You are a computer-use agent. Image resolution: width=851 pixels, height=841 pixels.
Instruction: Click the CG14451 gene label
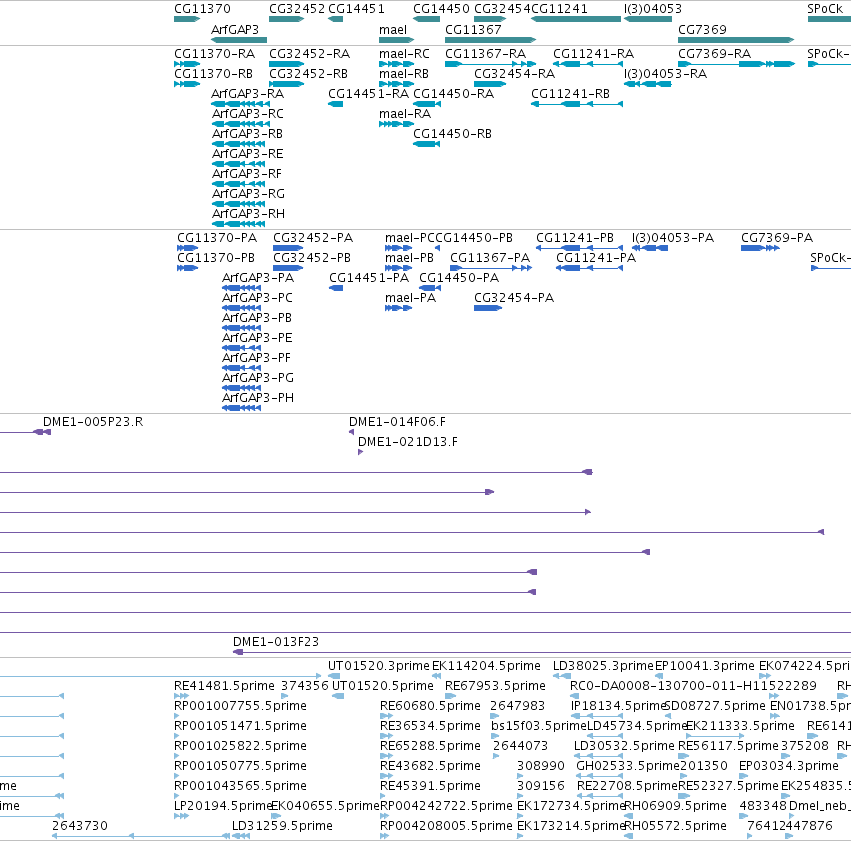[356, 9]
